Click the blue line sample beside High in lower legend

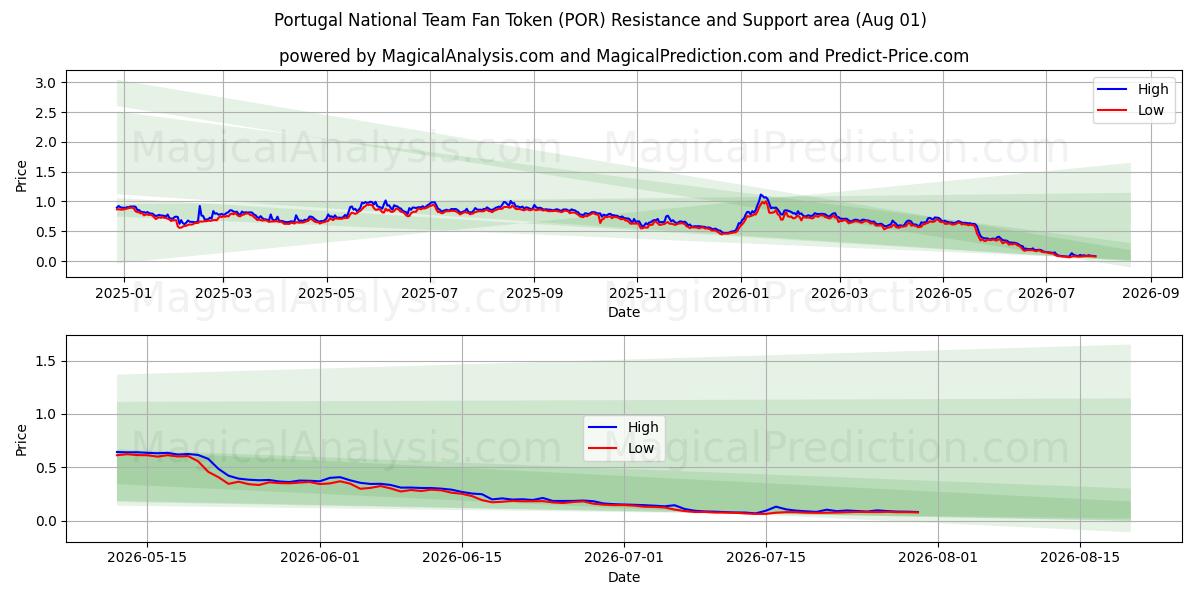(603, 428)
